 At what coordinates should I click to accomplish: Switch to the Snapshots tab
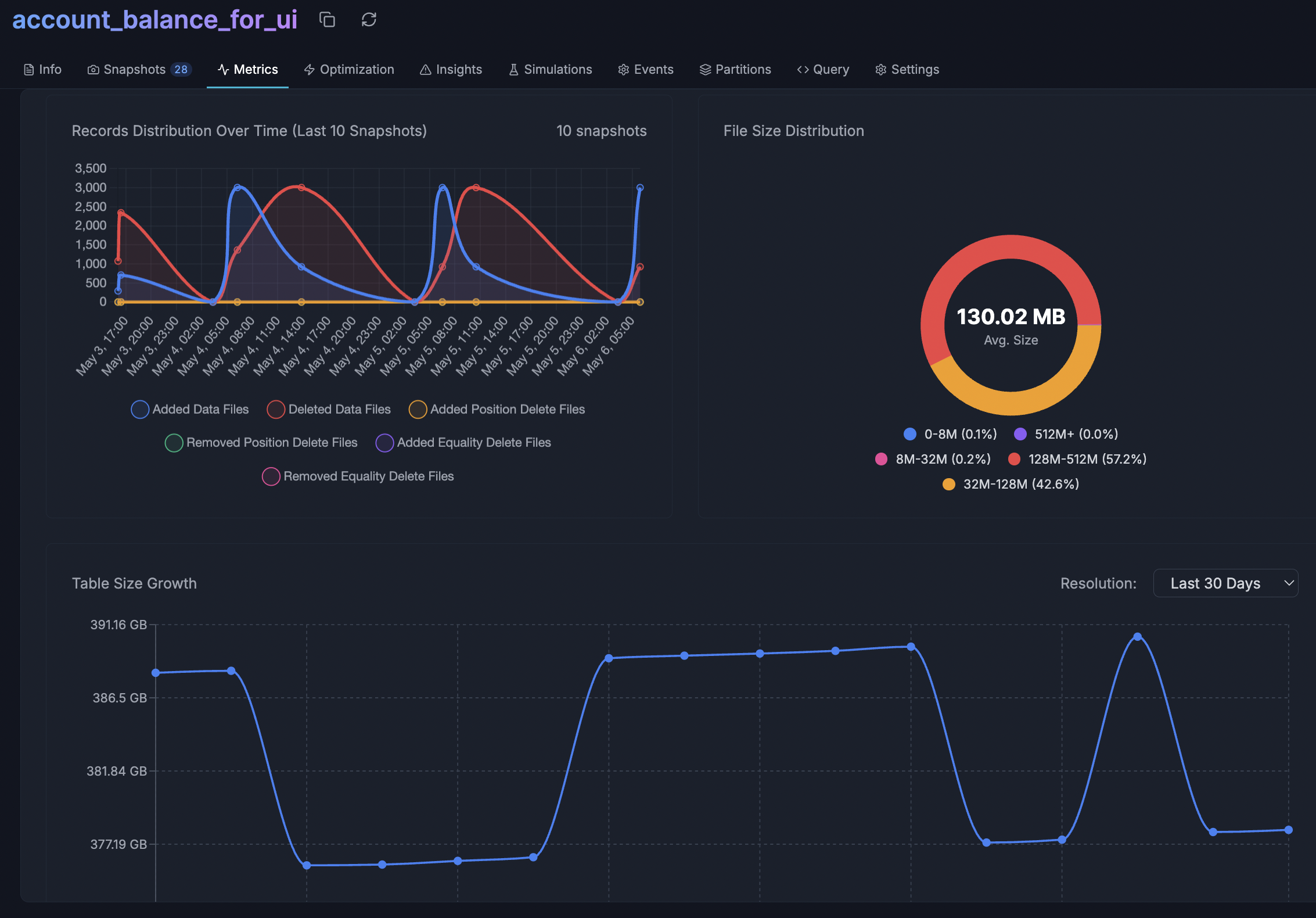[139, 70]
